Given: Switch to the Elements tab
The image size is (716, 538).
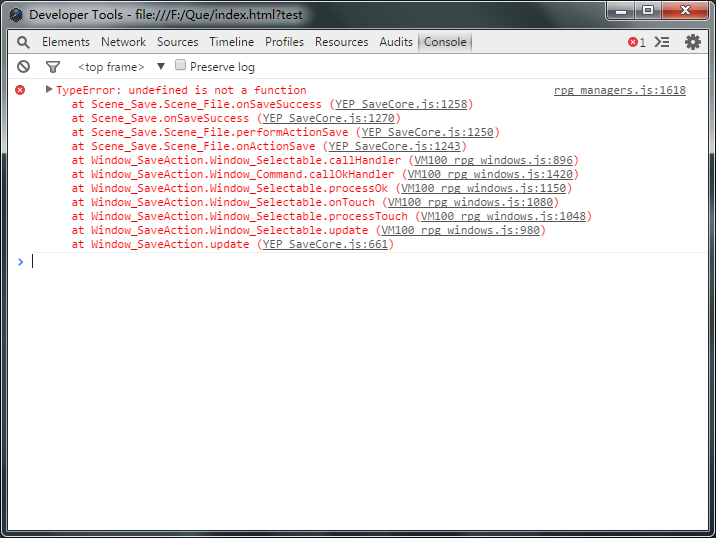Looking at the screenshot, I should coord(66,42).
